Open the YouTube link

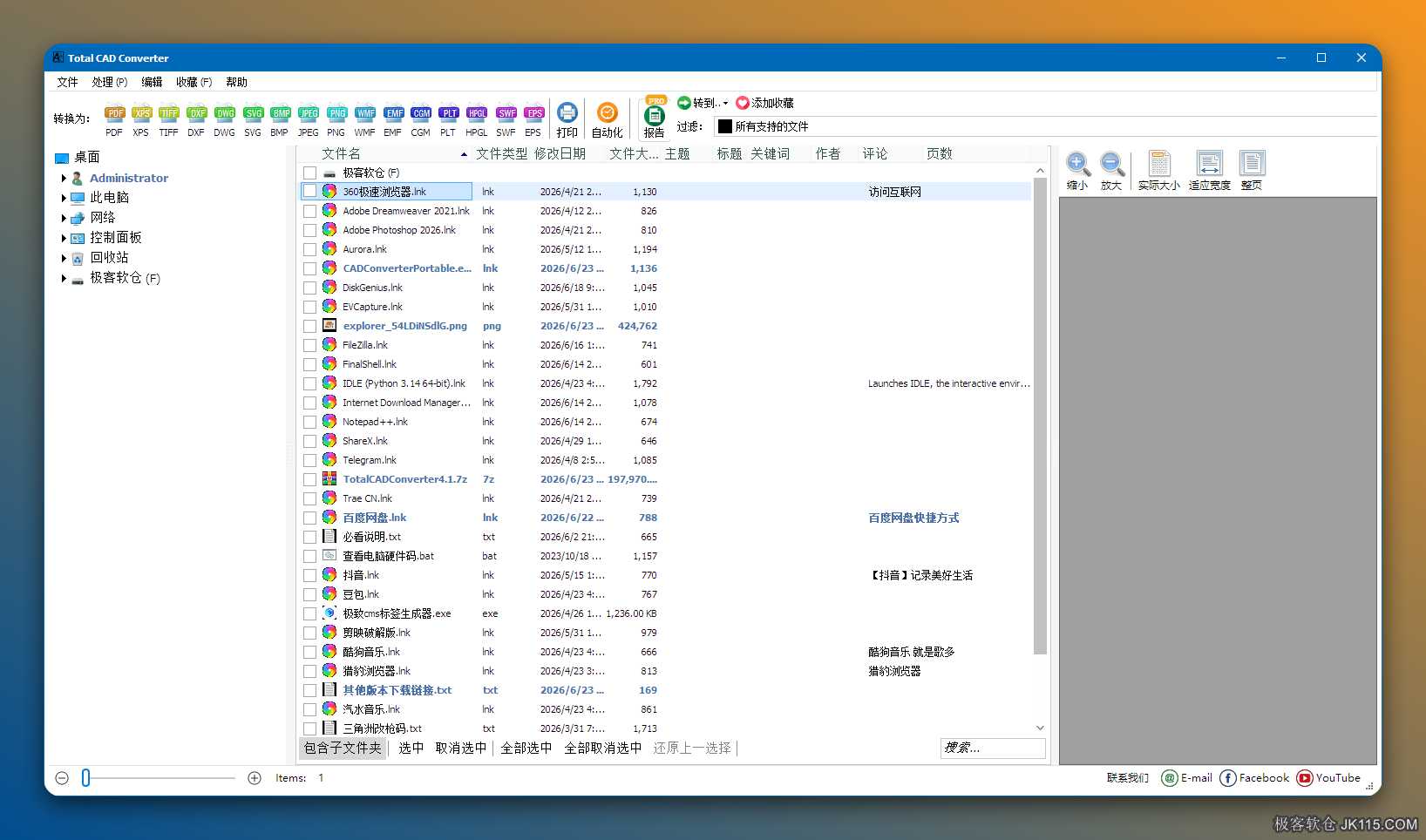(1328, 778)
